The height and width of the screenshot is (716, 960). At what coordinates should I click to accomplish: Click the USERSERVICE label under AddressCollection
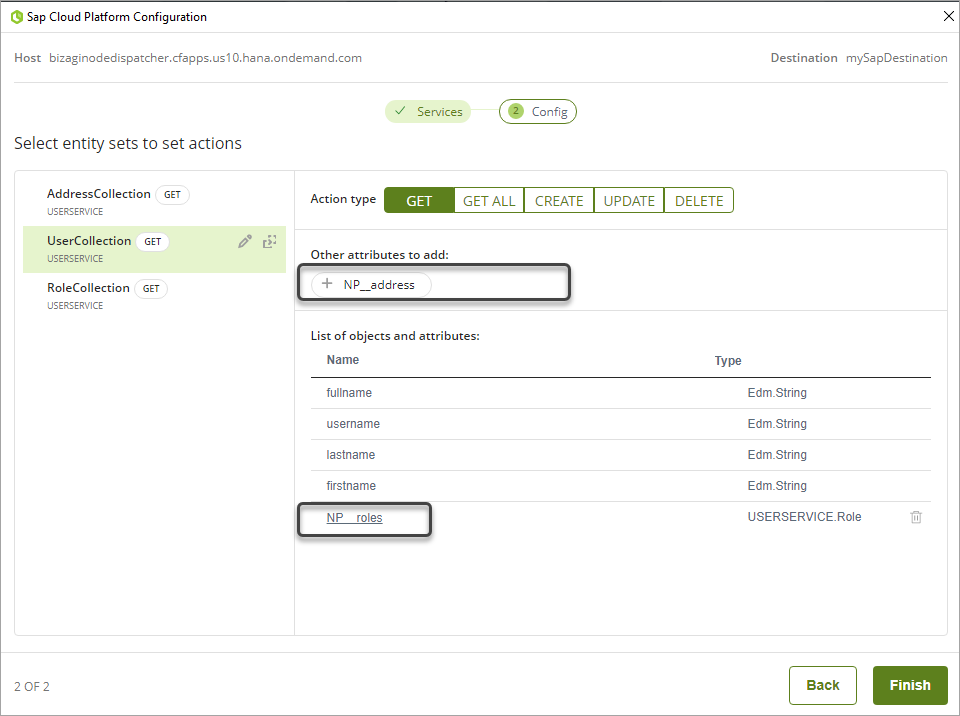tap(75, 211)
